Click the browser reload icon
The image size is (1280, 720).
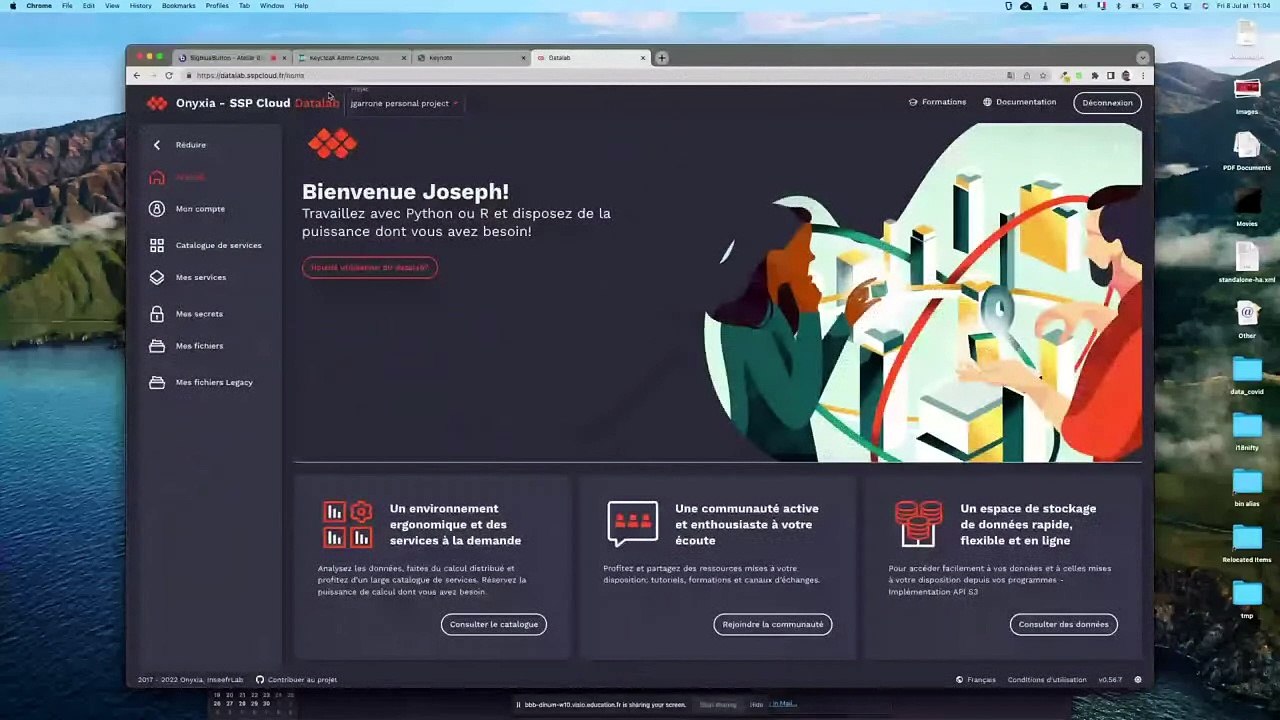(x=169, y=76)
